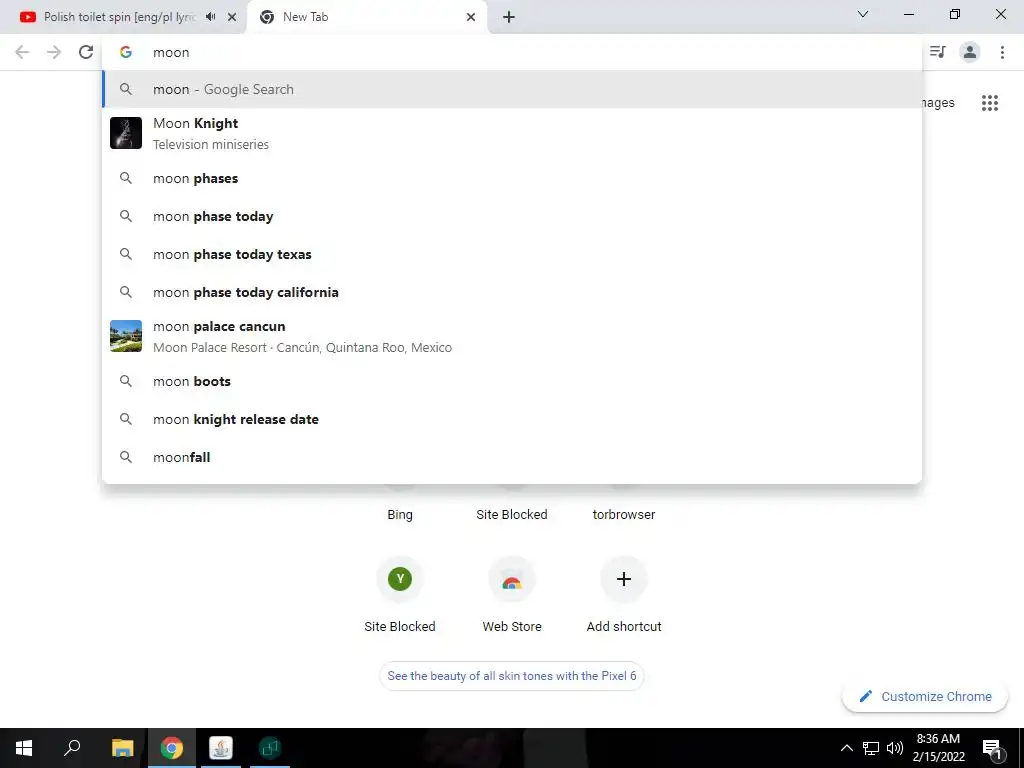The height and width of the screenshot is (768, 1024).
Task: Close the New Tab tab
Action: [471, 17]
